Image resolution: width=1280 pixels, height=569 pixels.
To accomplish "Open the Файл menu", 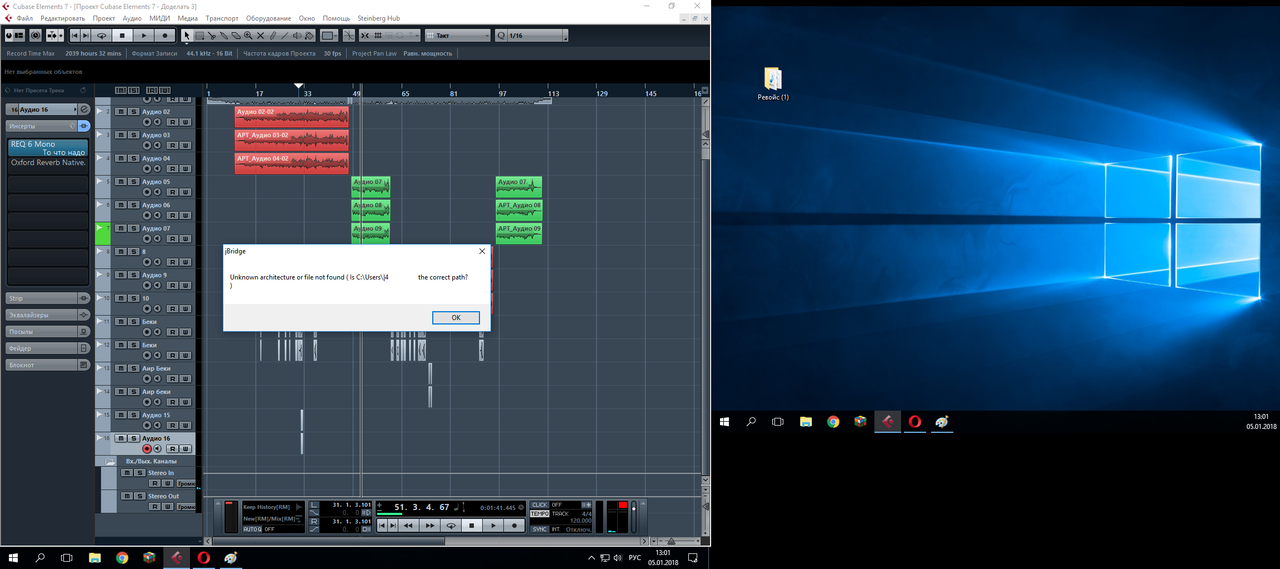I will point(24,18).
